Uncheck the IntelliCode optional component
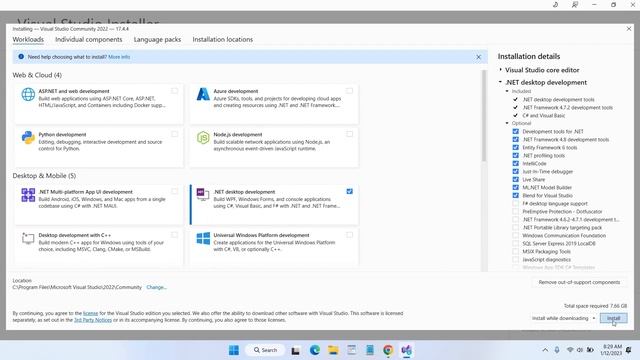The width and height of the screenshot is (640, 360). (516, 163)
